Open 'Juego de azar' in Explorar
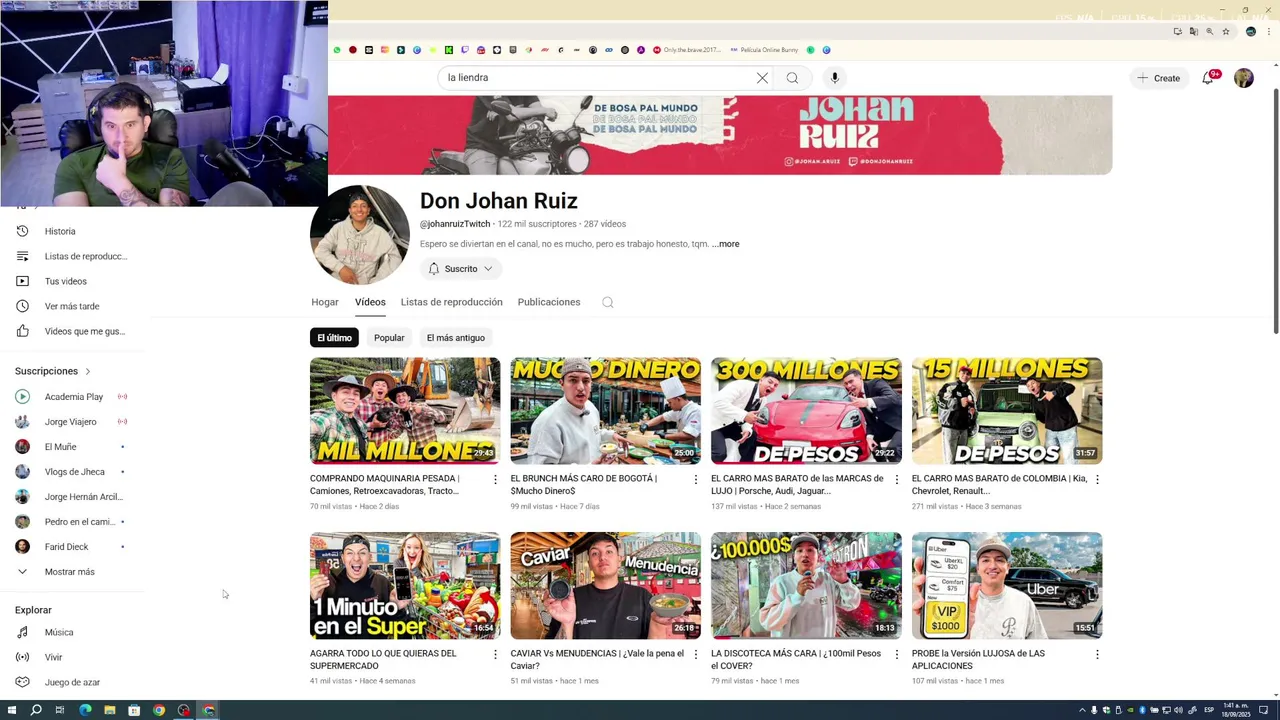This screenshot has width=1280, height=720. click(70, 682)
